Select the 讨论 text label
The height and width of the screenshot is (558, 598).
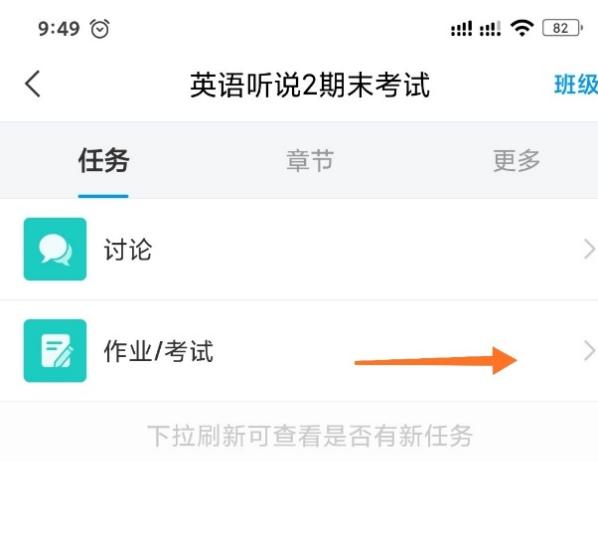pyautogui.click(x=128, y=250)
